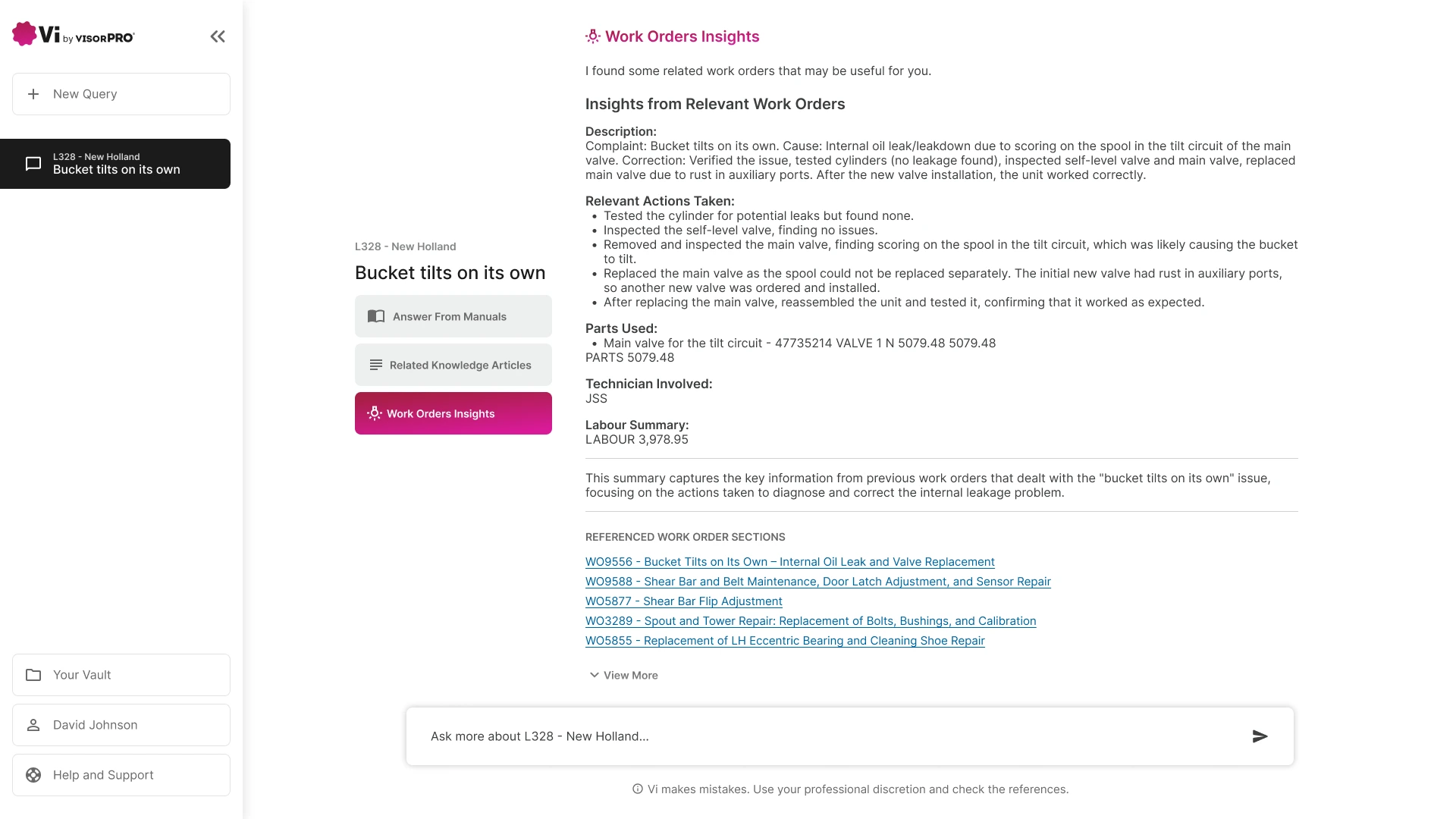
Task: Click the folder icon for Your Vault
Action: [33, 675]
